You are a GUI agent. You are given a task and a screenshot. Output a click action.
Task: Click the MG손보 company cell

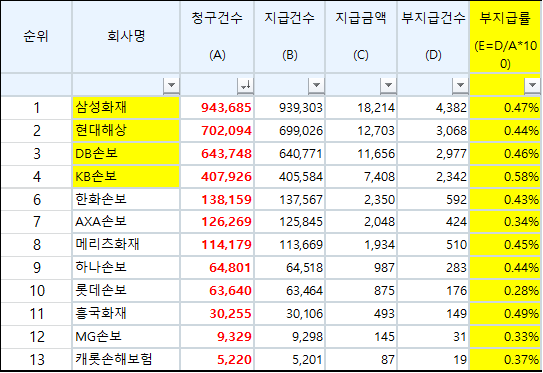tap(126, 337)
